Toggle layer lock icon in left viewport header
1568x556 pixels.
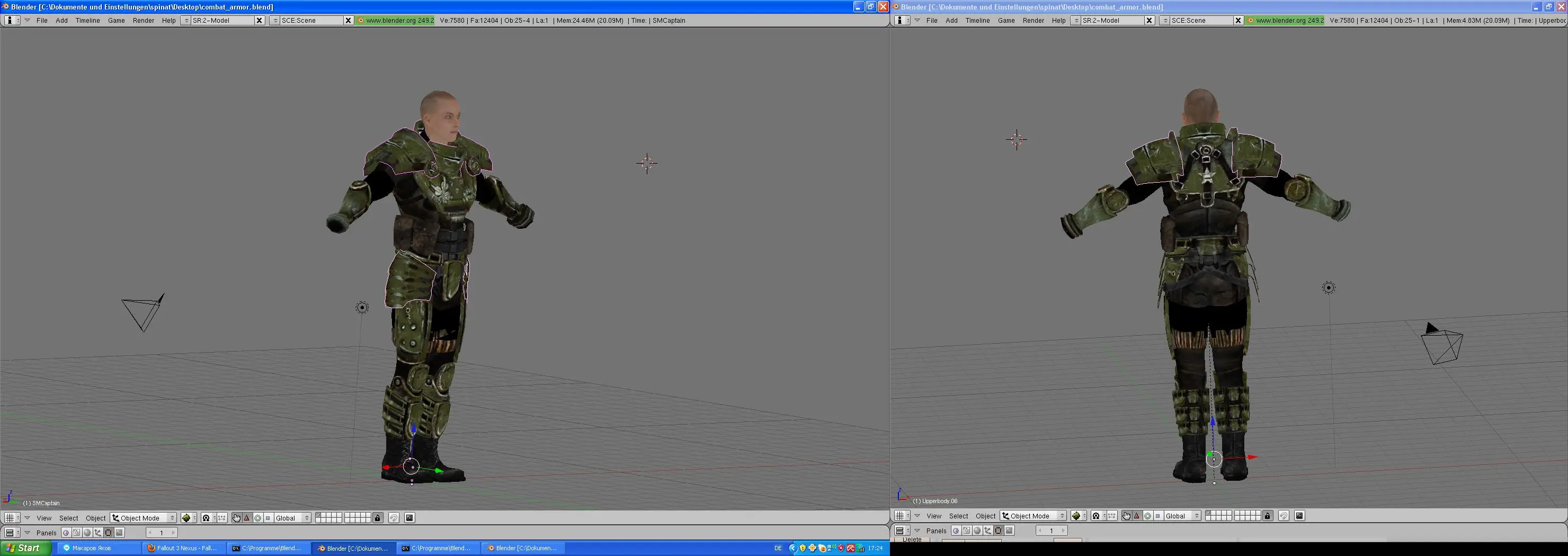378,518
